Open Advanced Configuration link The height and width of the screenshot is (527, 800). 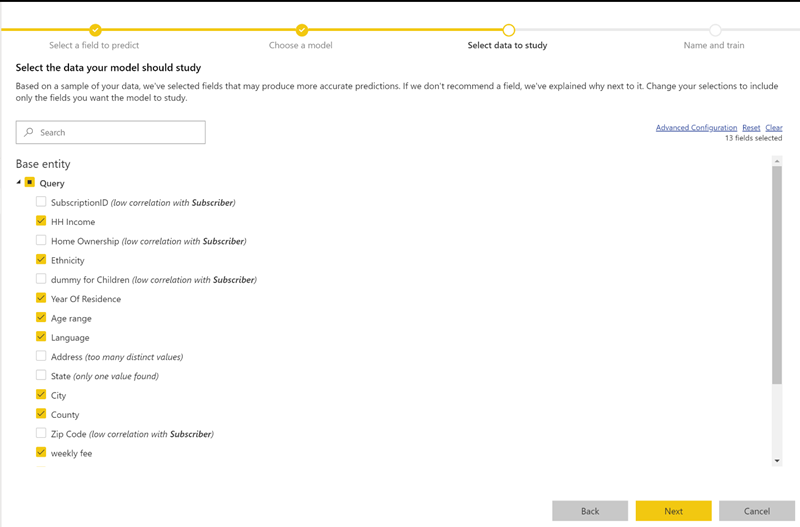coord(696,128)
